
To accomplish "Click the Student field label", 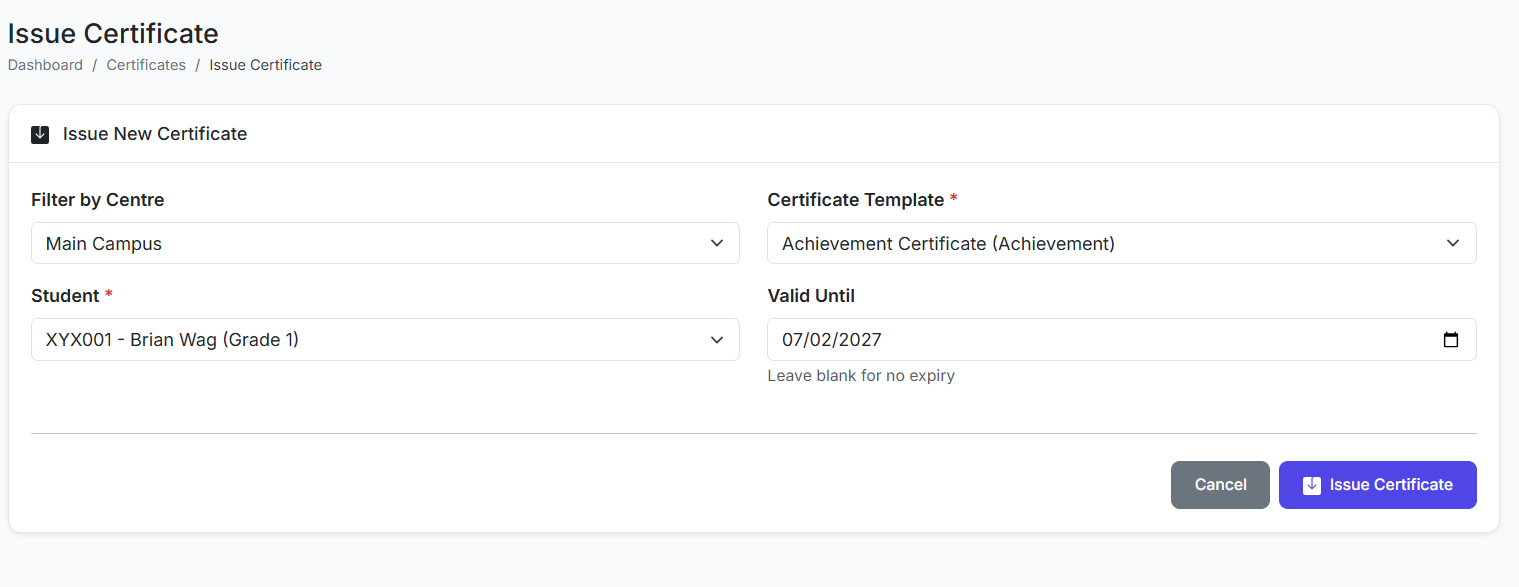I will (x=65, y=296).
